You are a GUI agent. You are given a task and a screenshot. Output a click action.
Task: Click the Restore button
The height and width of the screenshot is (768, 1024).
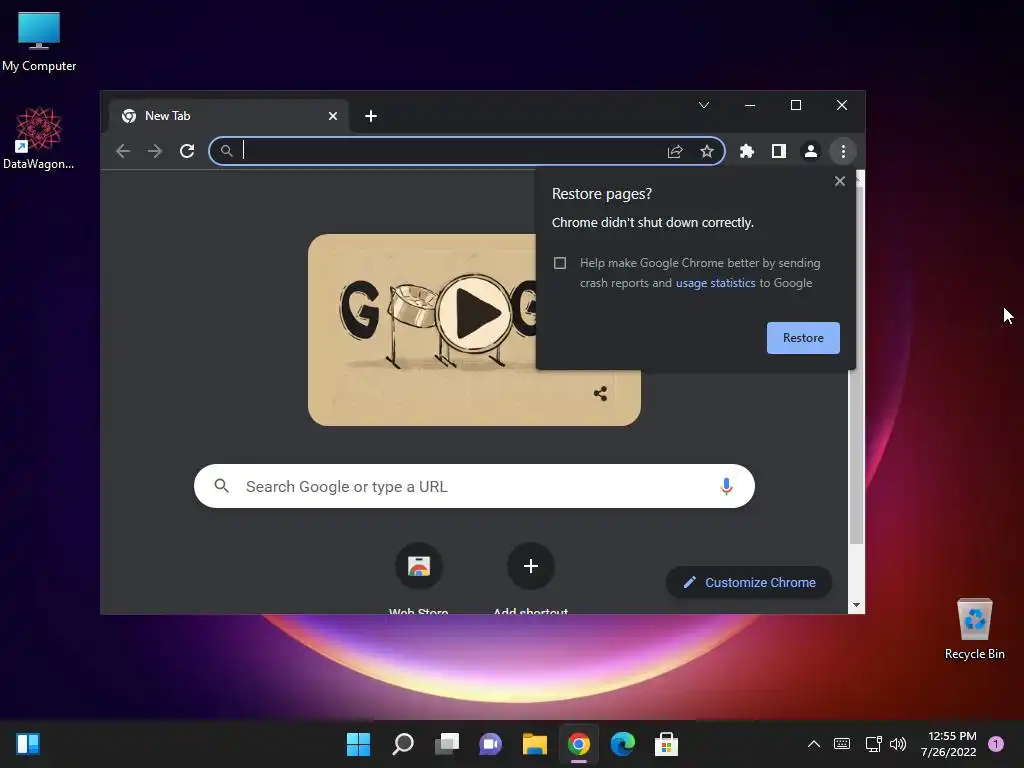pyautogui.click(x=803, y=338)
